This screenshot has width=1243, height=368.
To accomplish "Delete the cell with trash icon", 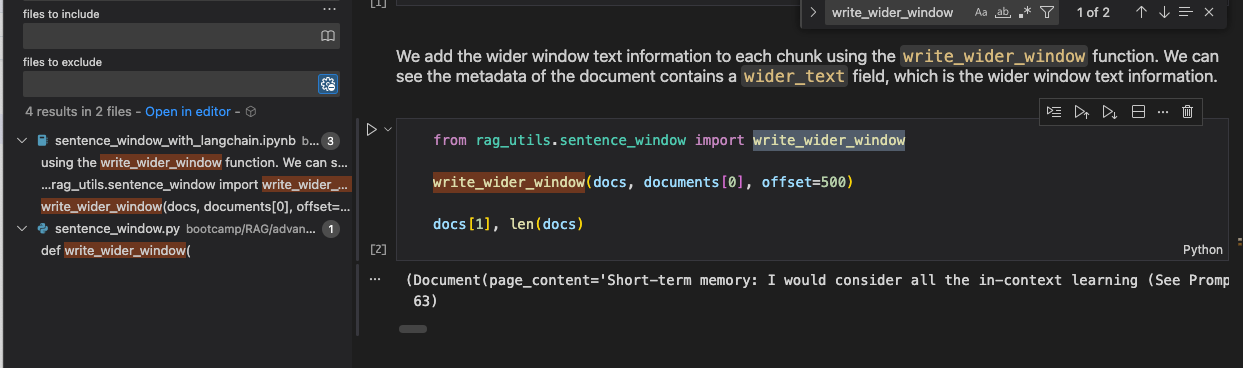I will (x=1187, y=112).
